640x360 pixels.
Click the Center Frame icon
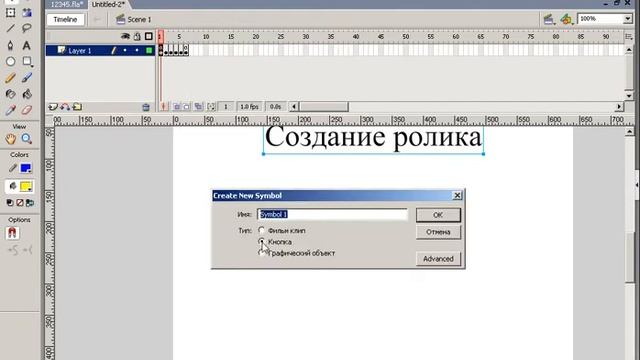click(x=164, y=107)
